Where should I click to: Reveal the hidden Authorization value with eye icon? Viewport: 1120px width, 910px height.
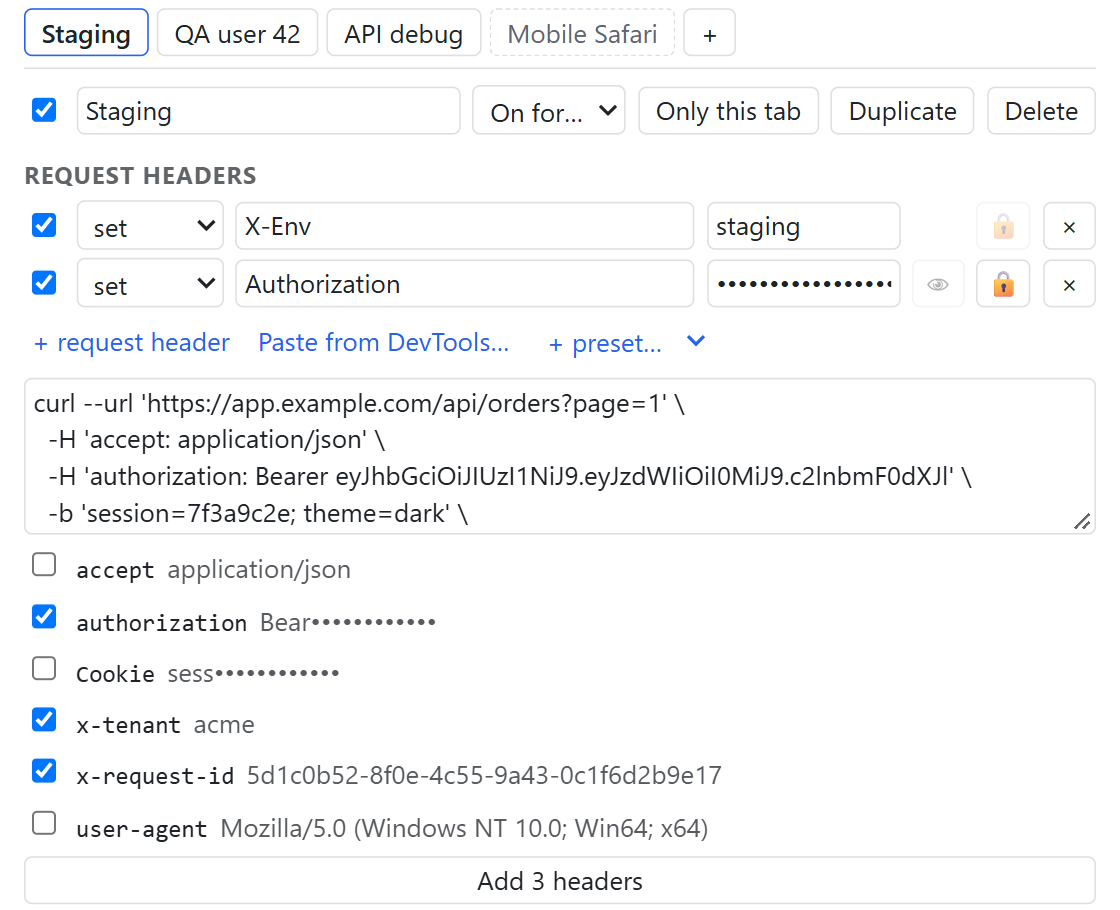point(938,284)
